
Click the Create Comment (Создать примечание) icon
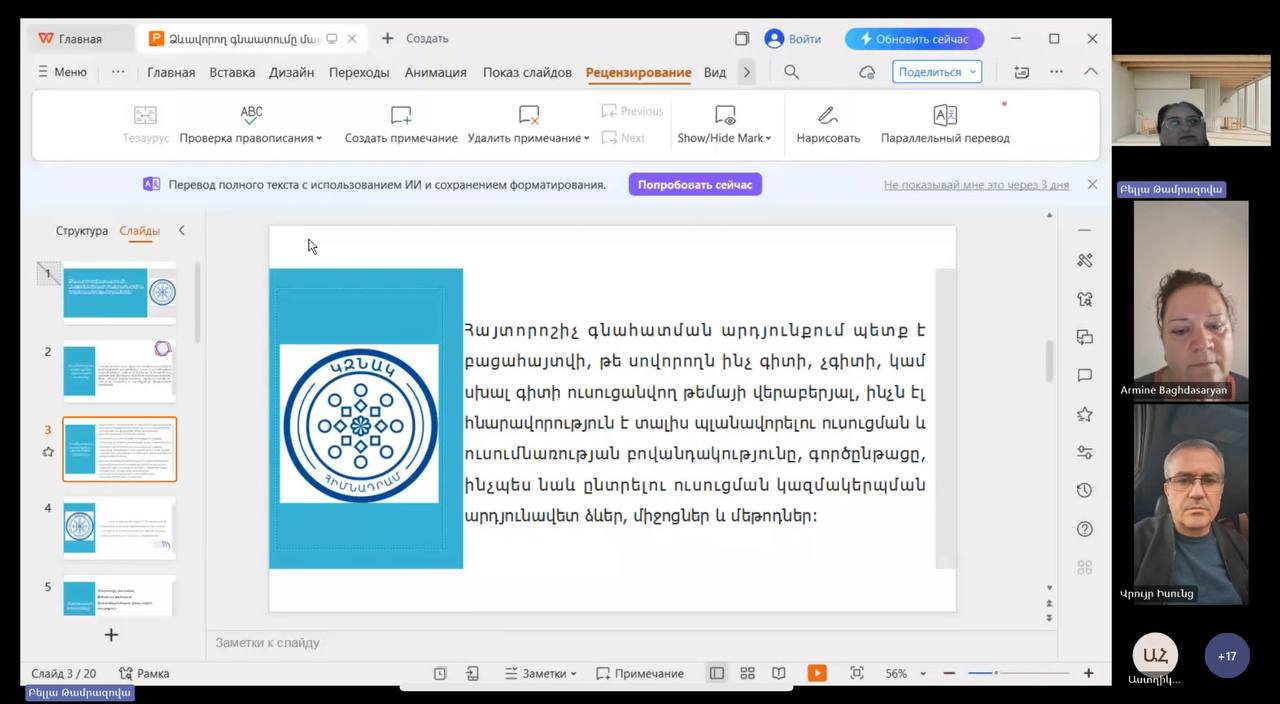coord(401,114)
